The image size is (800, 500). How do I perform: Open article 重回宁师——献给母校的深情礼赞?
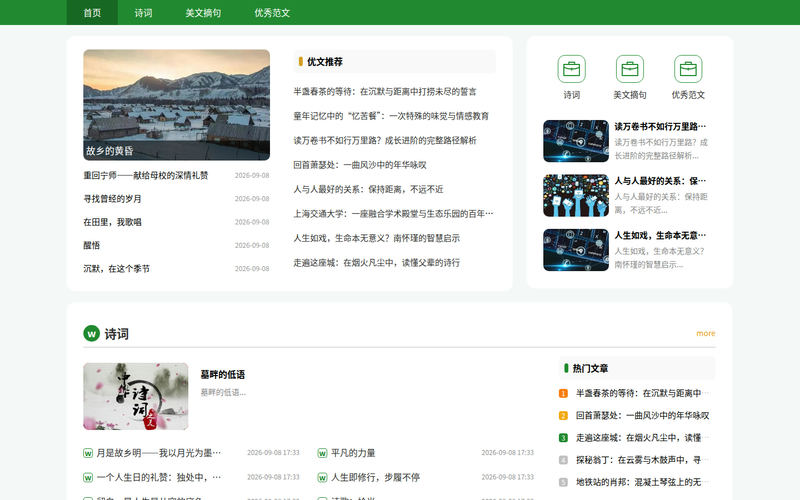point(145,176)
